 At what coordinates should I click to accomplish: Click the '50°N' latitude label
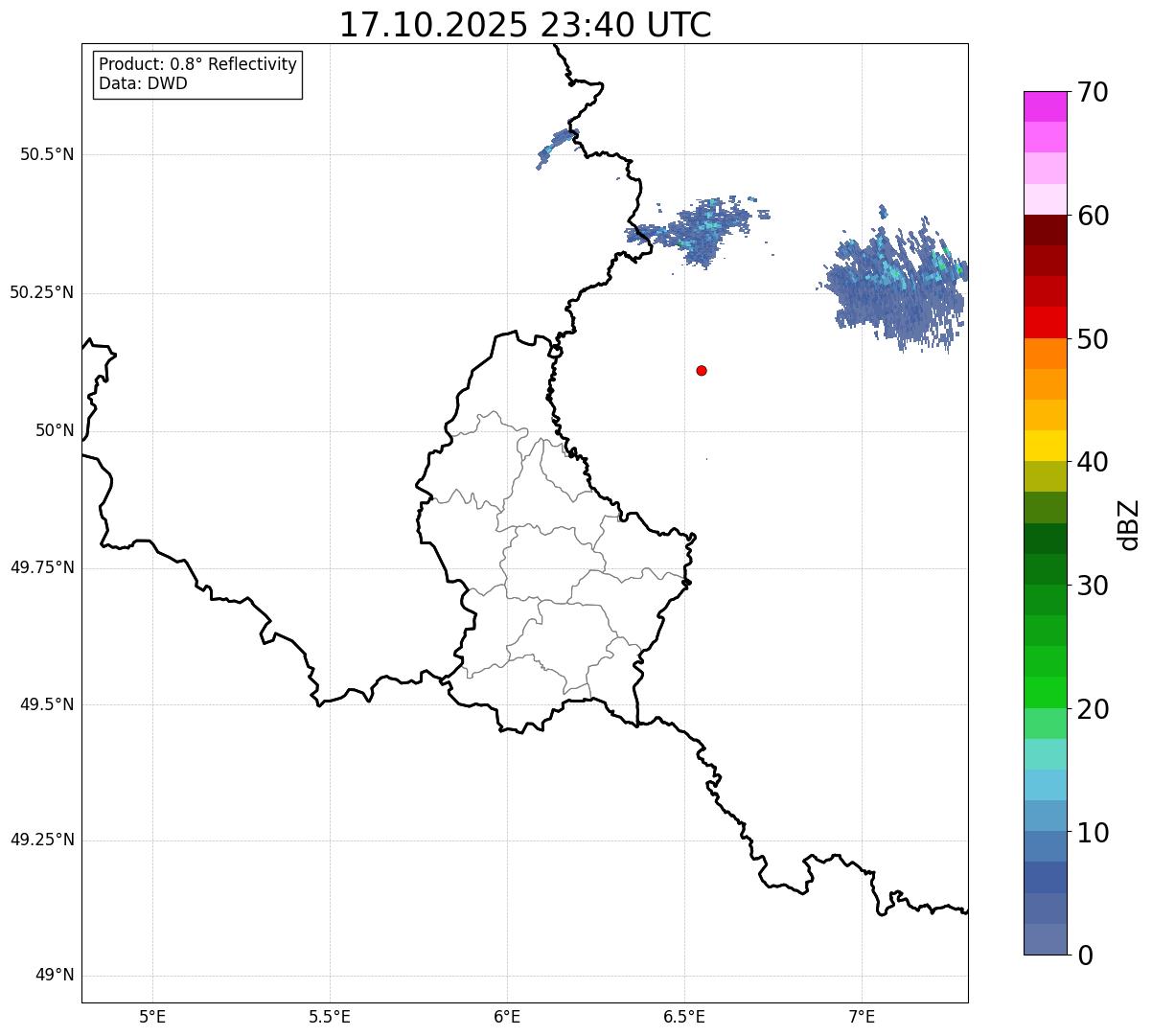click(x=55, y=430)
